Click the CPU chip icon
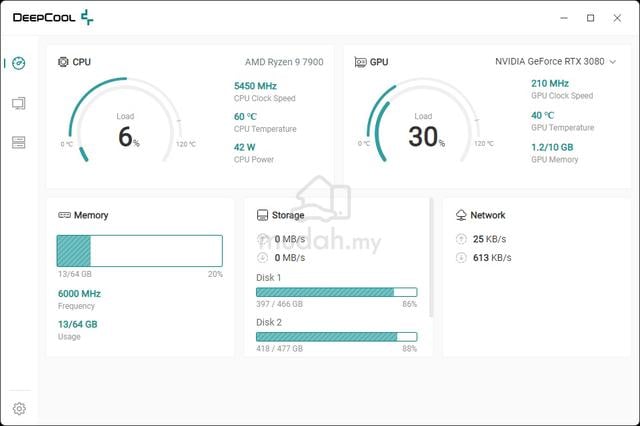The height and width of the screenshot is (426, 640). click(63, 62)
